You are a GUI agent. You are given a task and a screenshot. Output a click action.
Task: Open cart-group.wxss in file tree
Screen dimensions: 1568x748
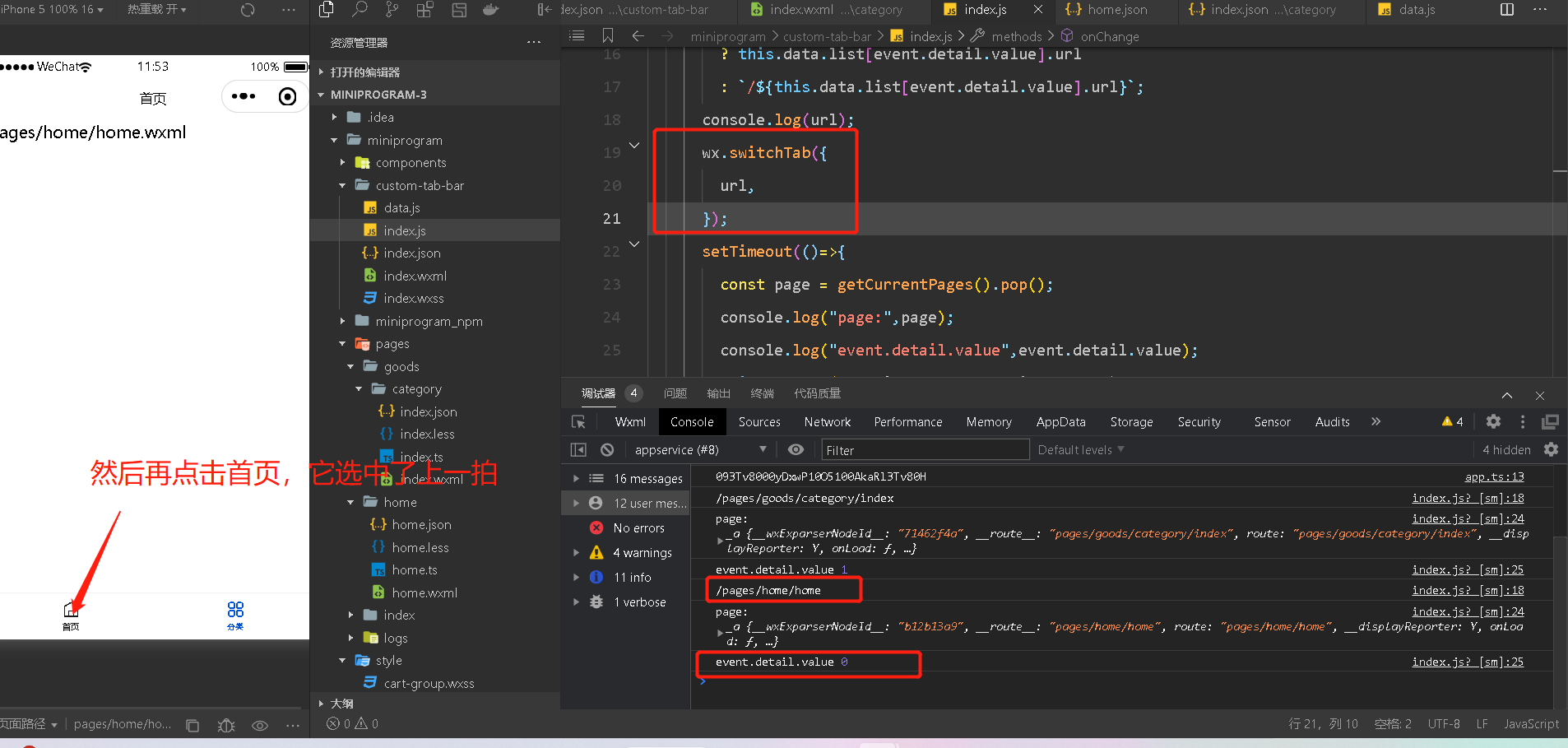[429, 683]
